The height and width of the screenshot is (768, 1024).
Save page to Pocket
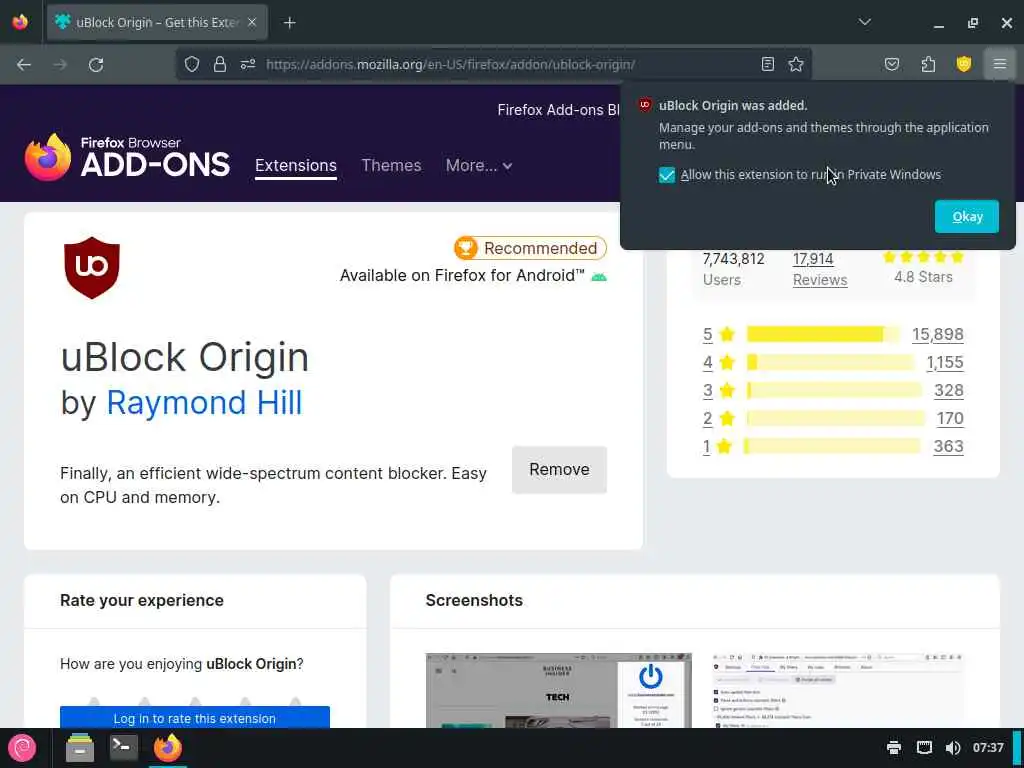[892, 64]
